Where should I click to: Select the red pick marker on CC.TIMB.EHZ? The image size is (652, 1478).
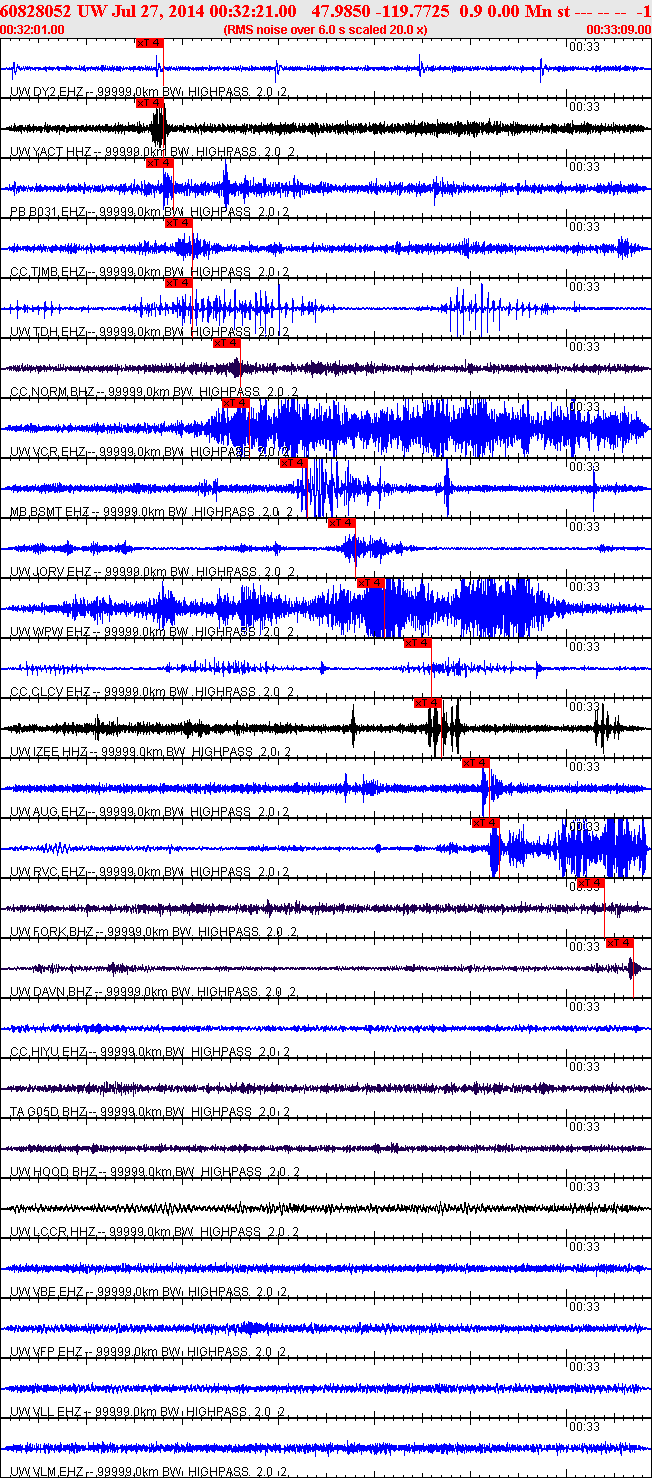pos(178,223)
